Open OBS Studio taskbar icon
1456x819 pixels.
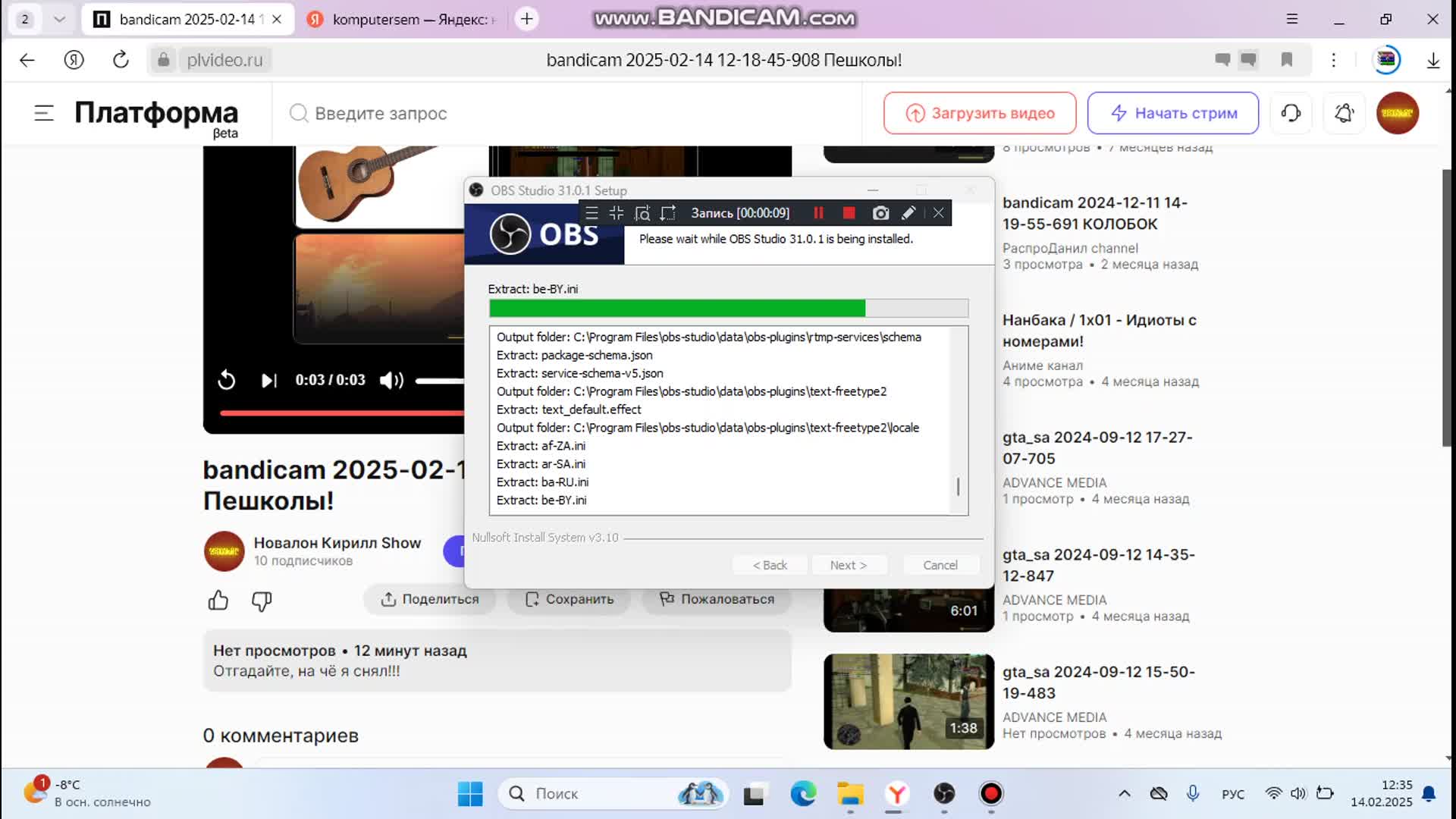[944, 793]
